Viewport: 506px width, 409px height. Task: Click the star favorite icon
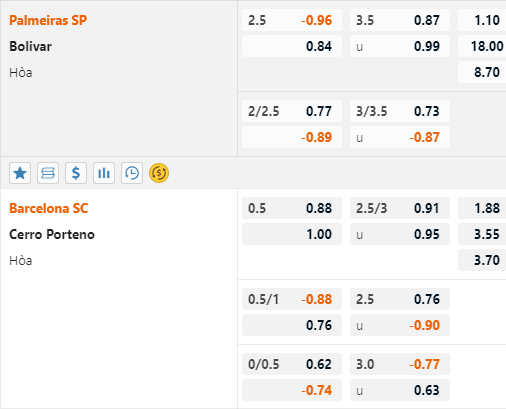20,173
